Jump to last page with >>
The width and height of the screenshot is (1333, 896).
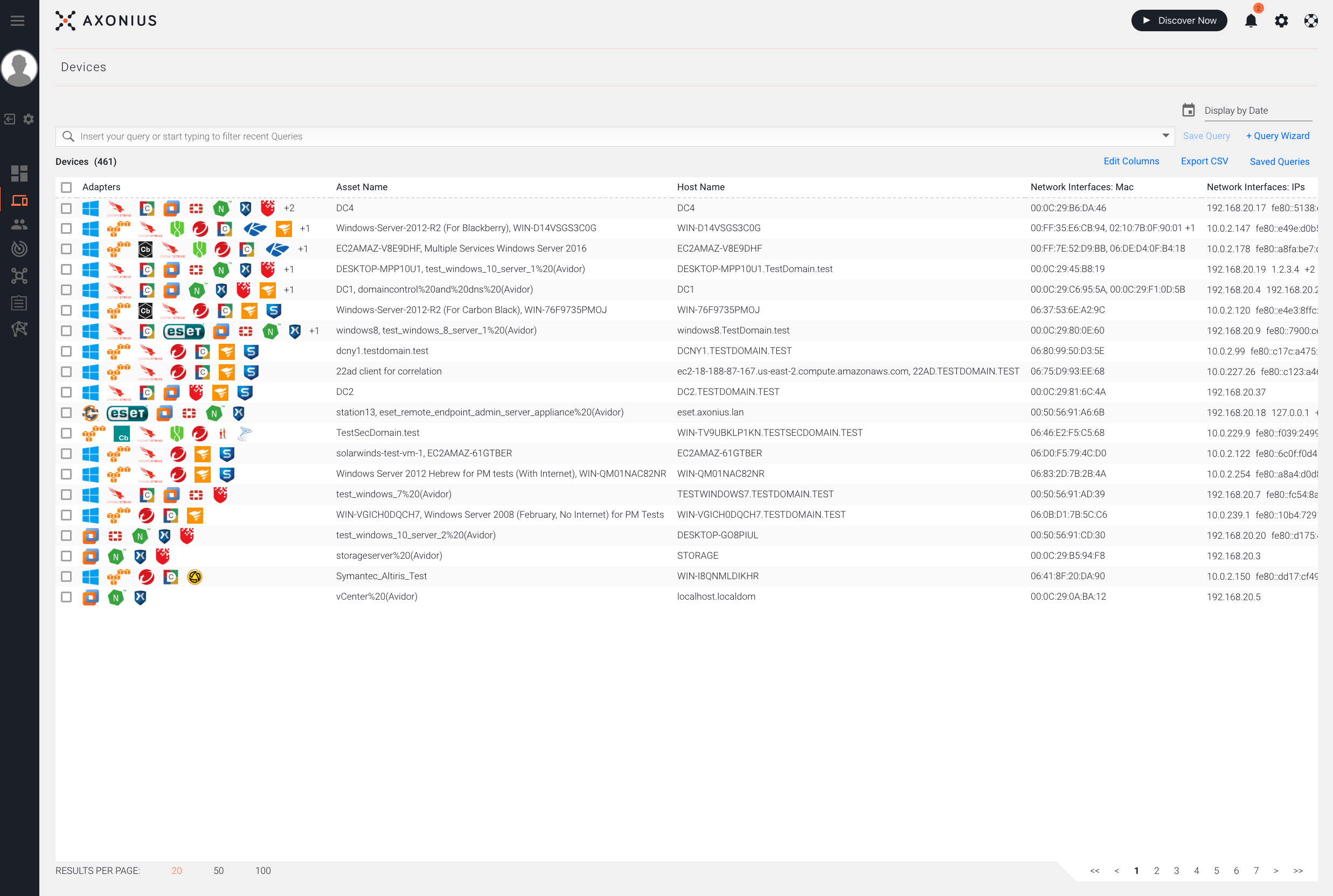pos(1298,871)
